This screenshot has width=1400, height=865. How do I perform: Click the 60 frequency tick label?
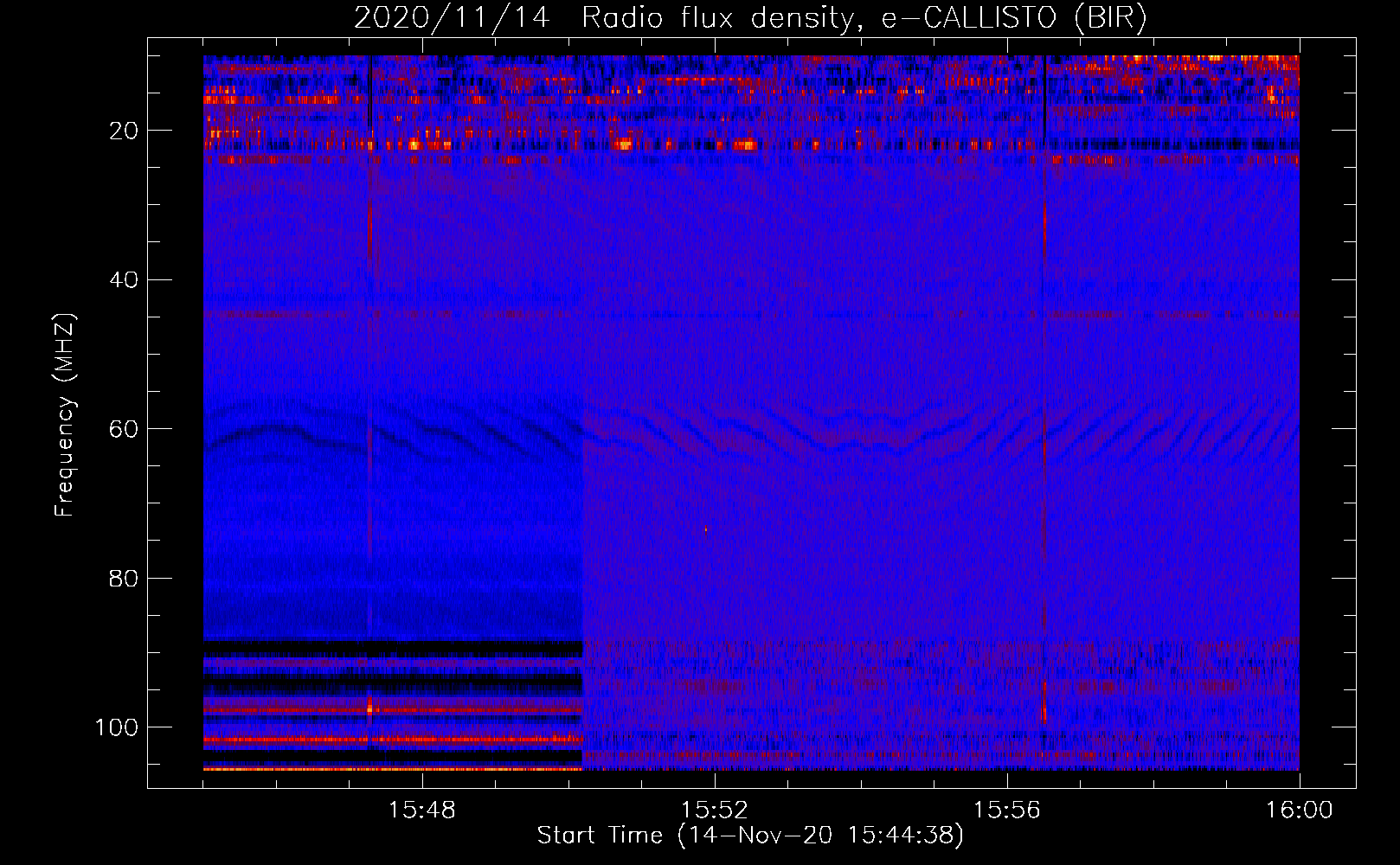124,429
